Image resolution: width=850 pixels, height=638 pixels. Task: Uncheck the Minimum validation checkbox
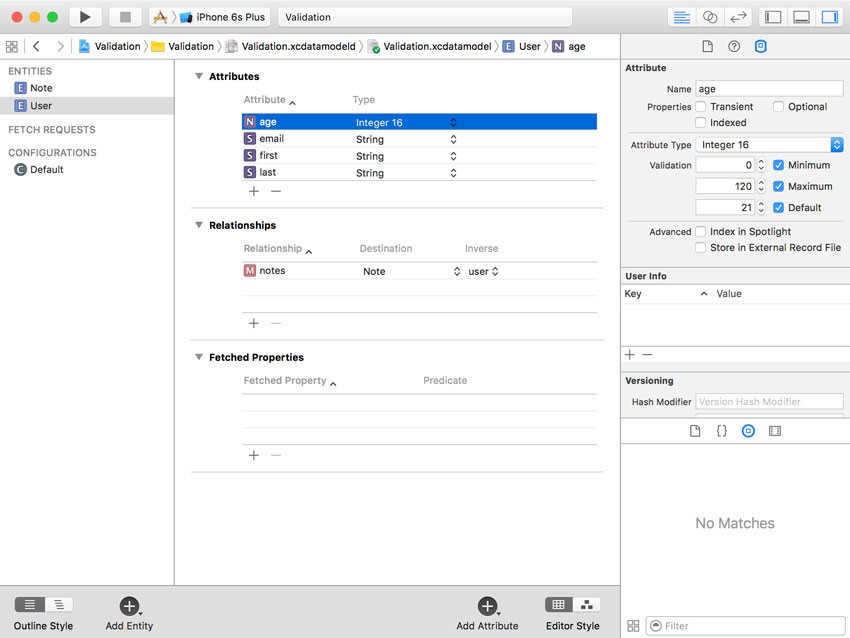coord(778,165)
